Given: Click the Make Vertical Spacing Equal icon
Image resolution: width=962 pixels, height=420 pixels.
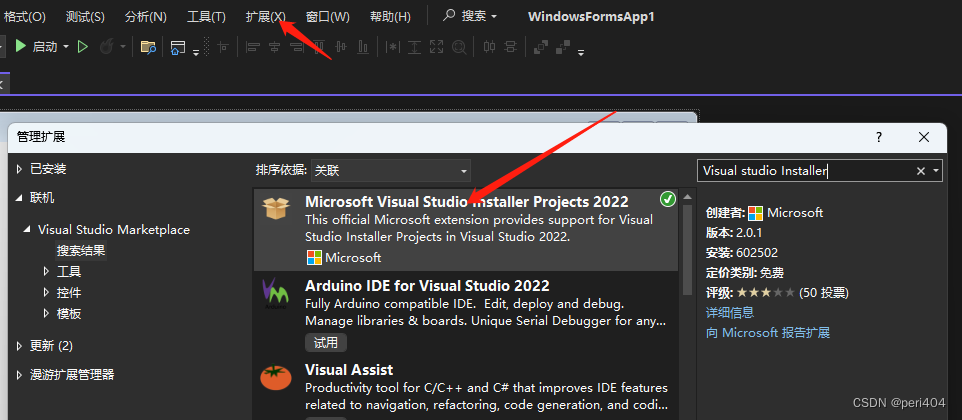Looking at the screenshot, I should tap(510, 47).
